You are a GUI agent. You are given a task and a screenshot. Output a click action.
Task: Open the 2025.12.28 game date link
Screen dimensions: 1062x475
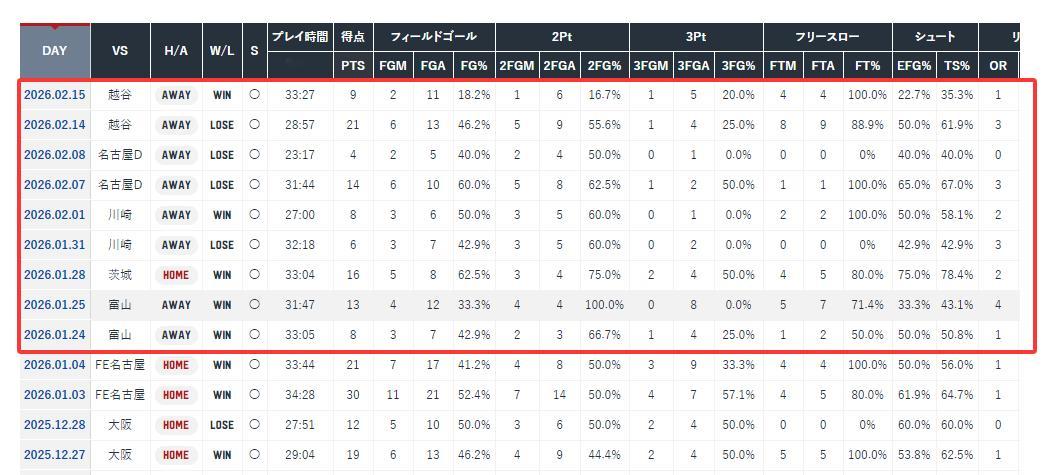[54, 425]
